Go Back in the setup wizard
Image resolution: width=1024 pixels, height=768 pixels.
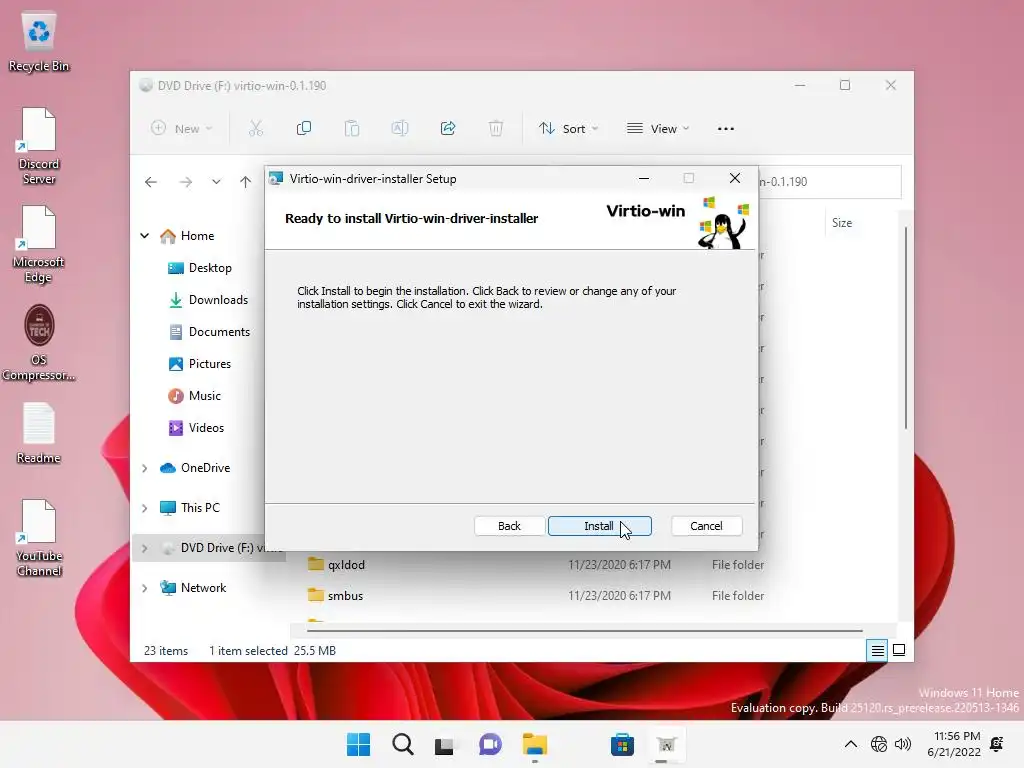[509, 526]
